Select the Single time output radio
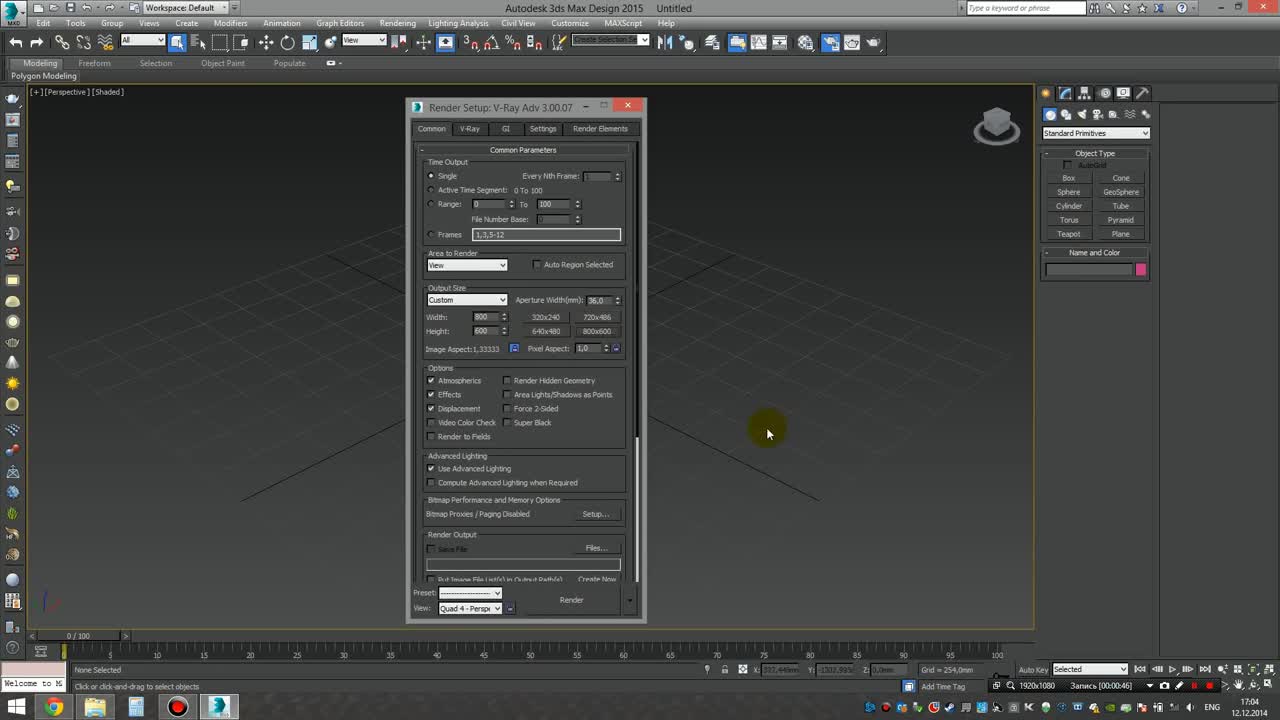Screen dimensions: 1280x720 tap(431, 176)
